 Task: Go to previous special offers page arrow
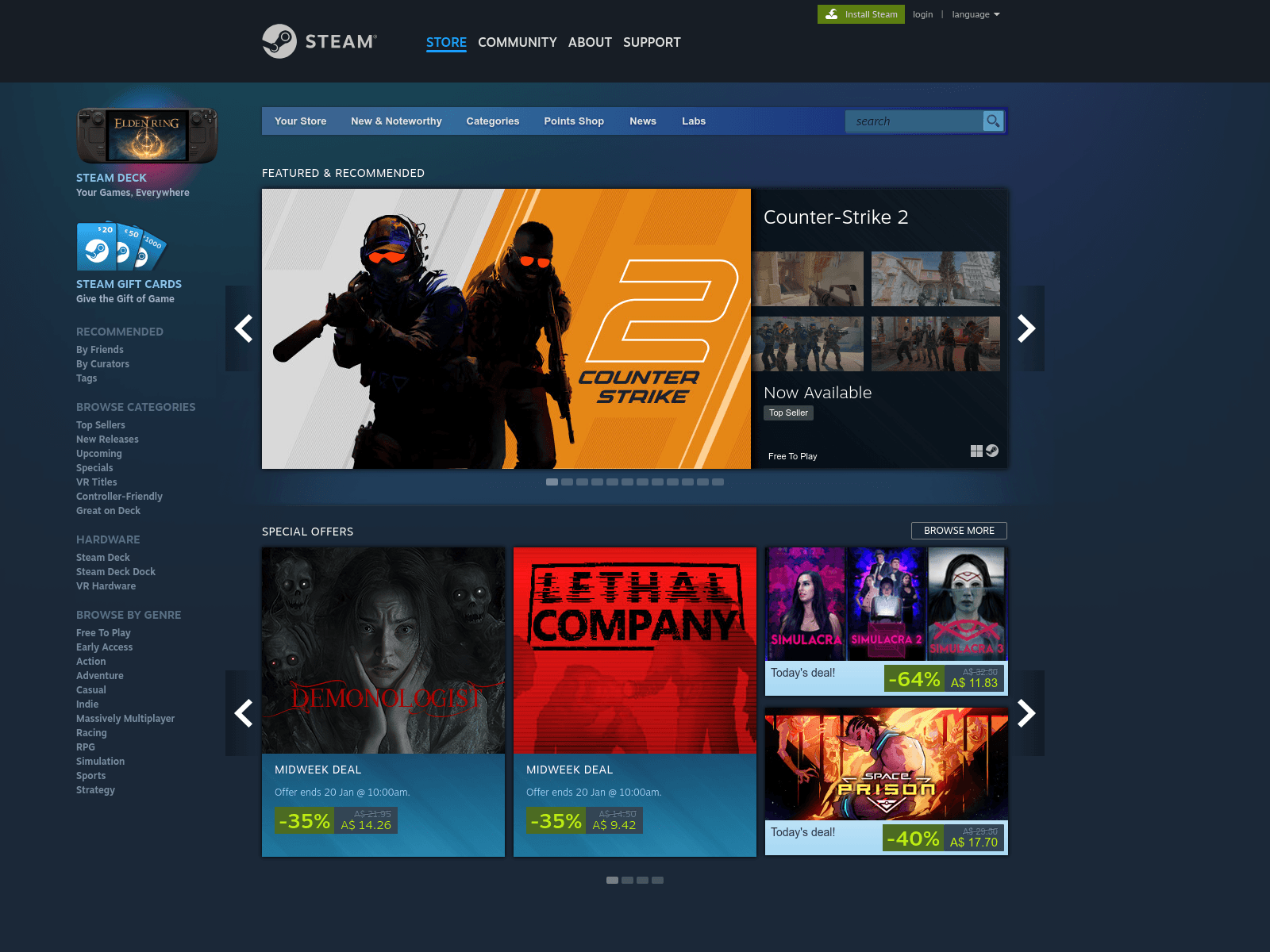pos(244,713)
